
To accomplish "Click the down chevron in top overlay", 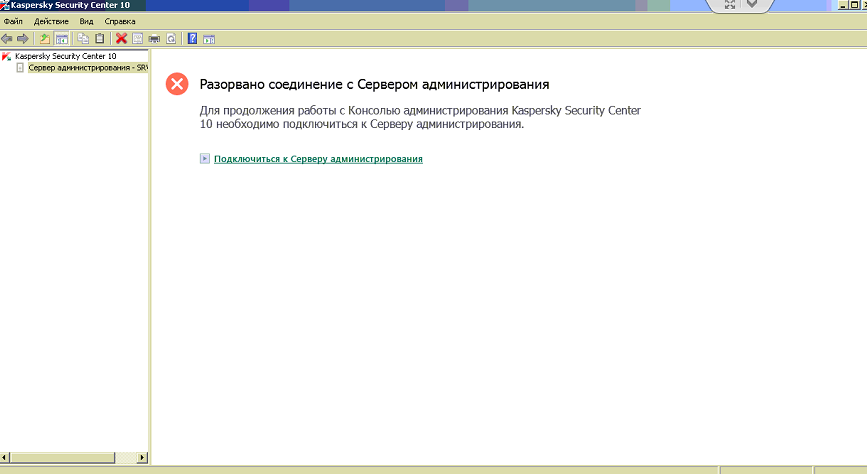I will [x=752, y=4].
